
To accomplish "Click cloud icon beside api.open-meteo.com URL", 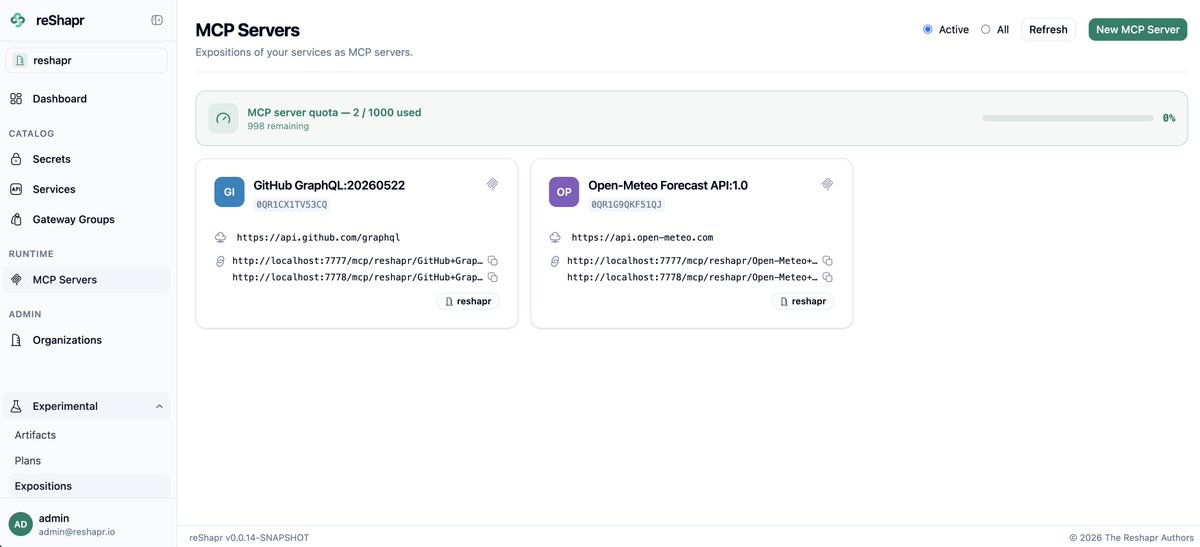I will [555, 237].
